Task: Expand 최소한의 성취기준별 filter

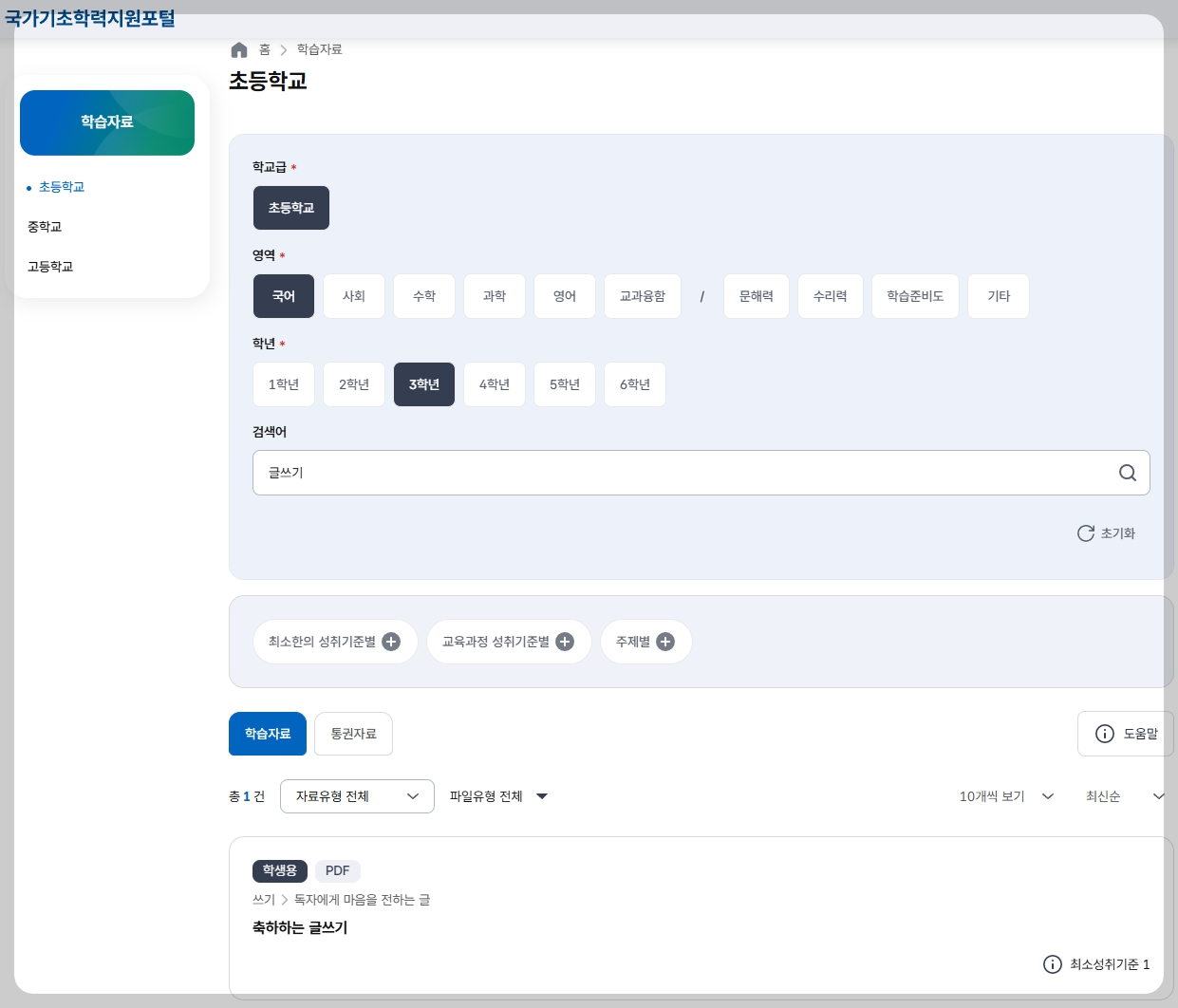Action: pos(335,642)
